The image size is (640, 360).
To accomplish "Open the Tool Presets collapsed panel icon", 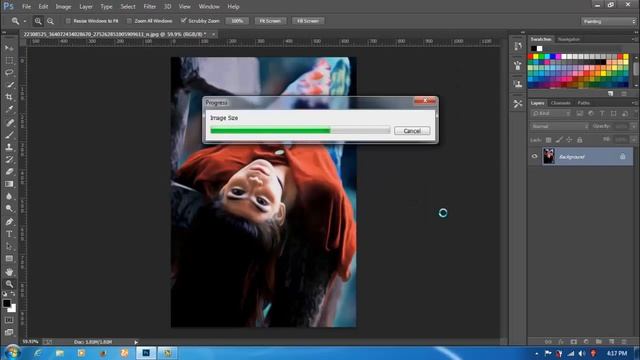I will (x=518, y=104).
